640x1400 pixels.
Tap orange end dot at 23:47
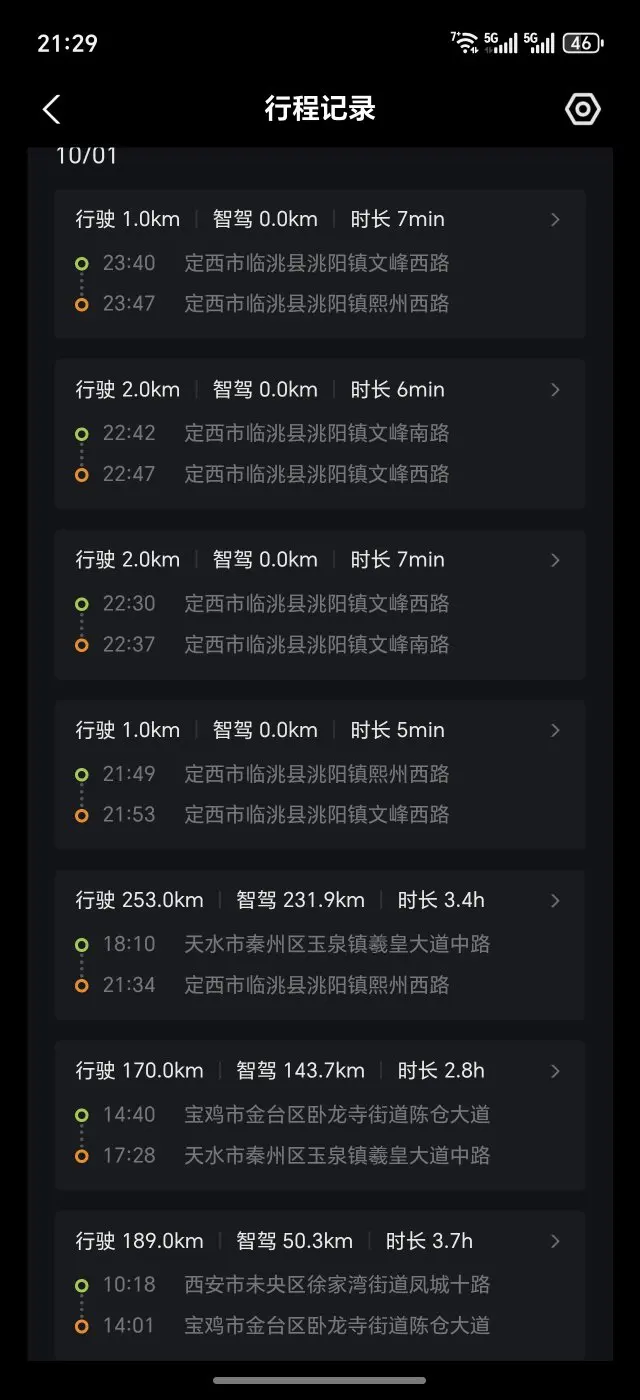[81, 304]
